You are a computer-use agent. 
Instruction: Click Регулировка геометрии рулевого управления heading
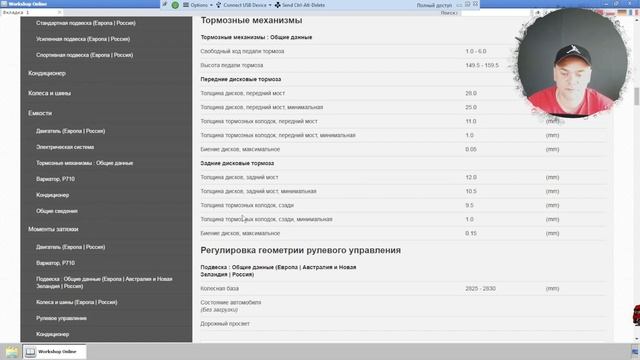[x=300, y=250]
